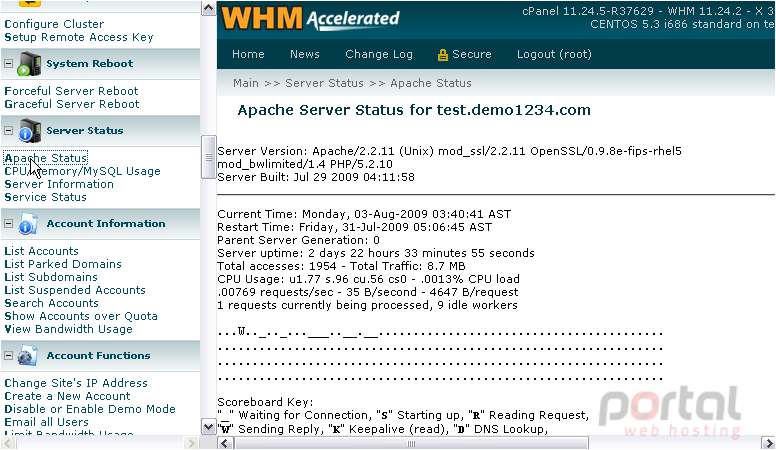Viewport: 776px width, 450px height.
Task: Click the Server Status info icon
Action: pyautogui.click(x=29, y=131)
